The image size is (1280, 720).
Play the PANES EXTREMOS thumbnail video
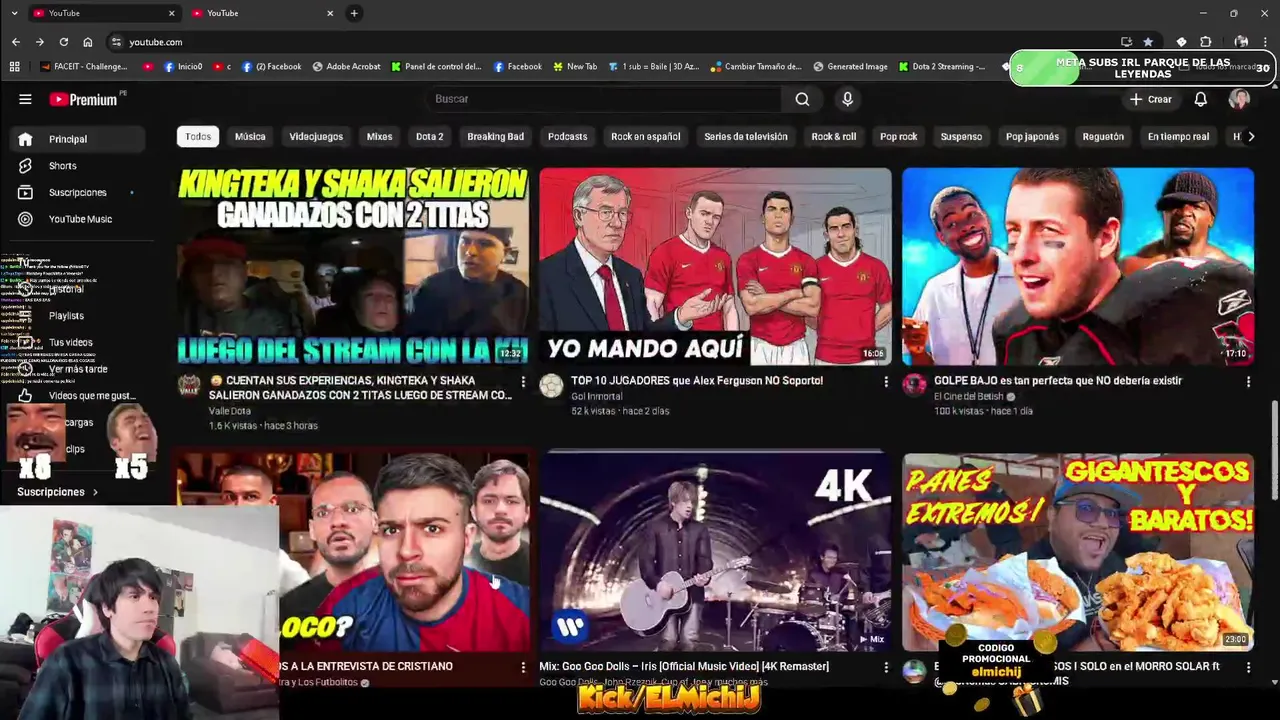(x=1078, y=552)
